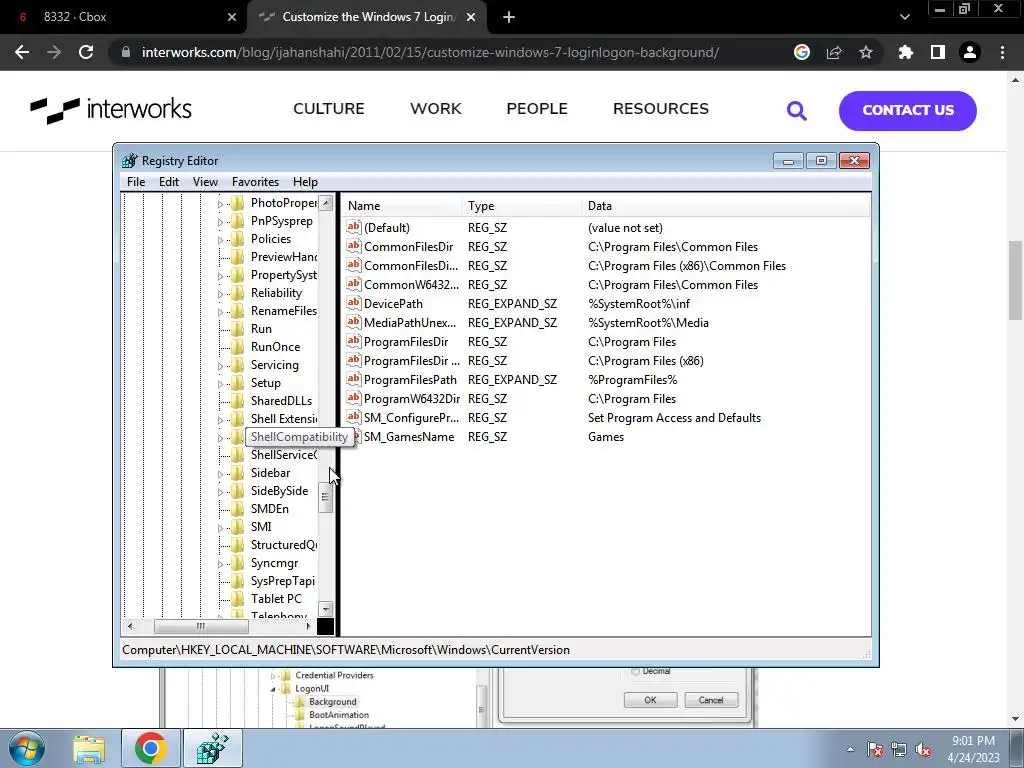This screenshot has height=768, width=1024.
Task: Click the web page vertical scrollbar
Action: [1015, 280]
